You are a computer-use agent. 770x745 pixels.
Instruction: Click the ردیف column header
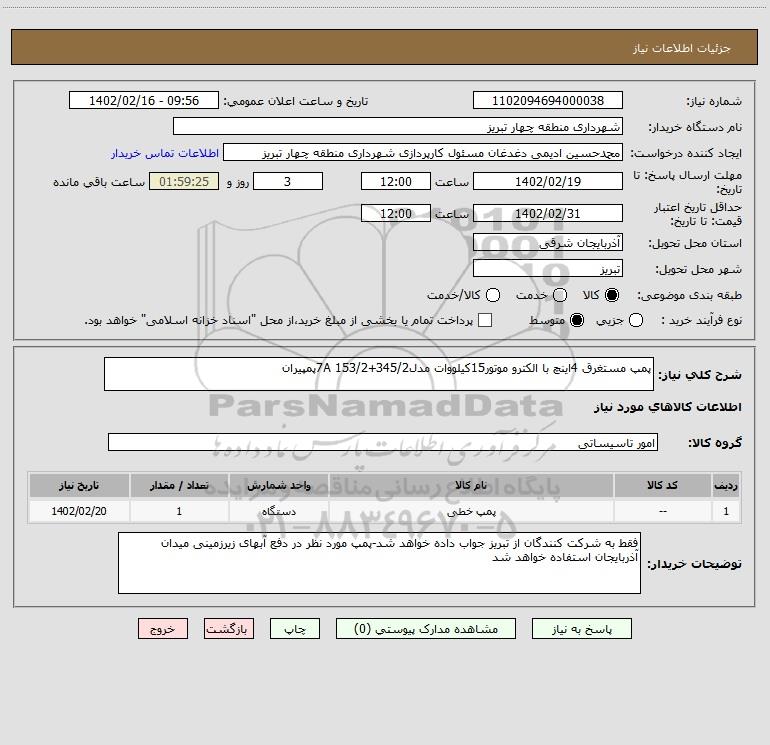[726, 485]
